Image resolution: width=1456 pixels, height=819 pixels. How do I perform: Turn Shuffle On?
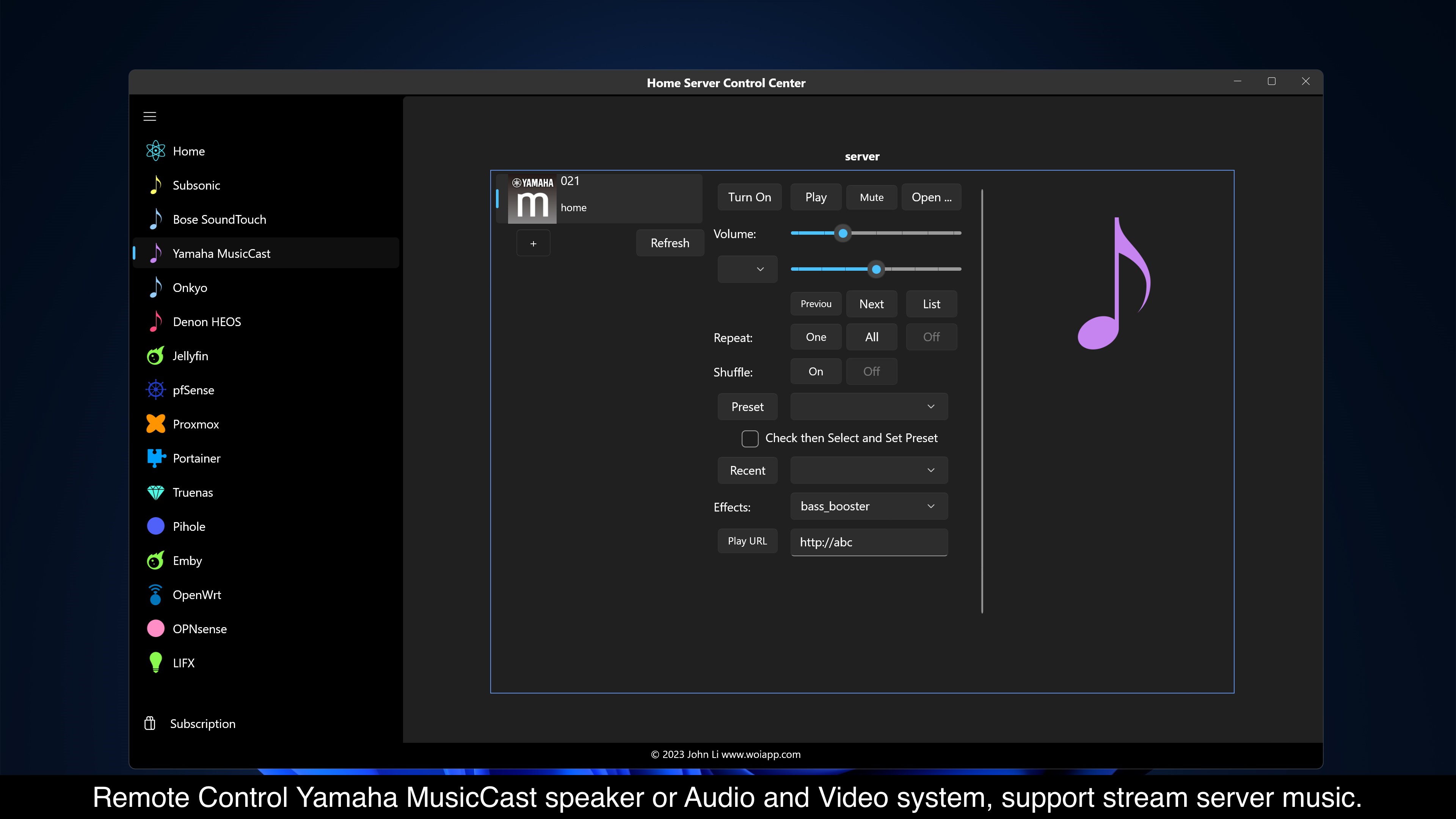pos(816,371)
